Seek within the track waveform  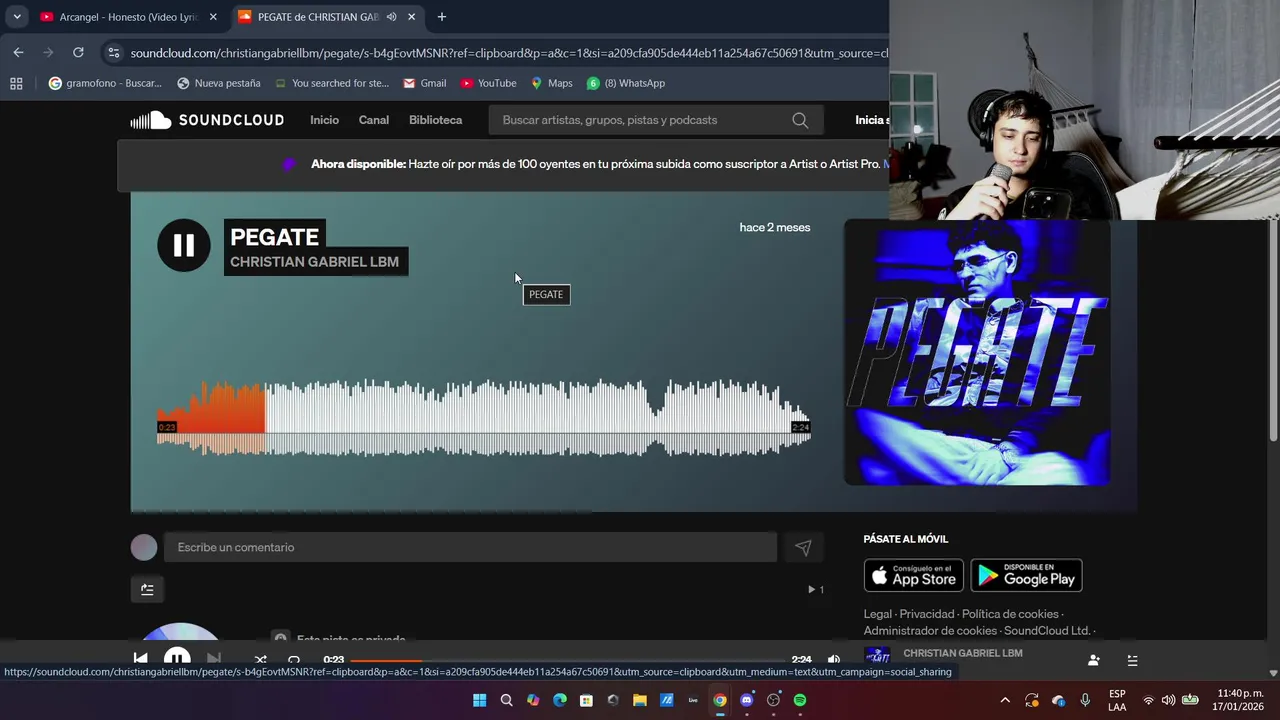(484, 418)
